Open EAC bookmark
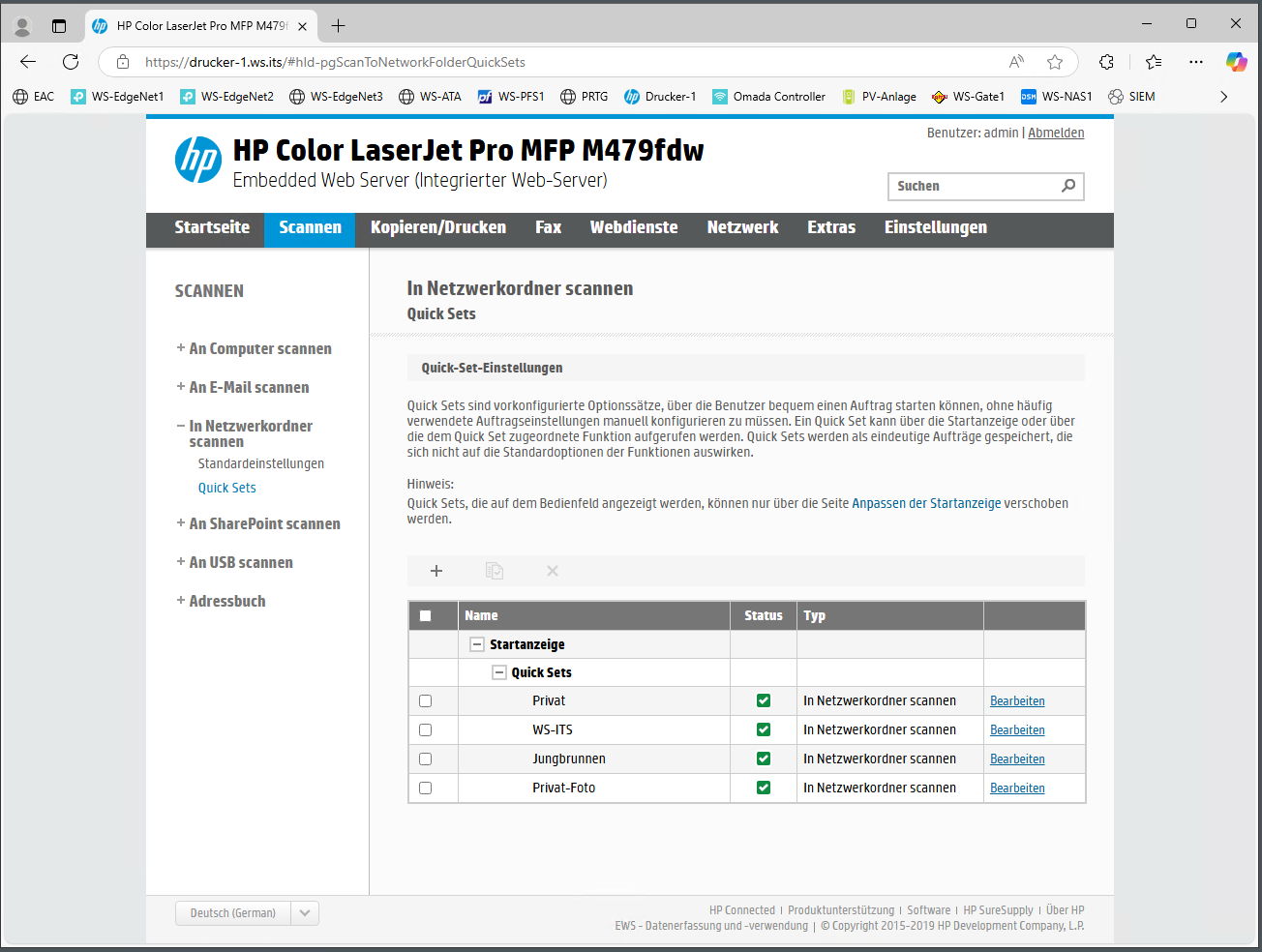This screenshot has width=1262, height=952. point(34,97)
